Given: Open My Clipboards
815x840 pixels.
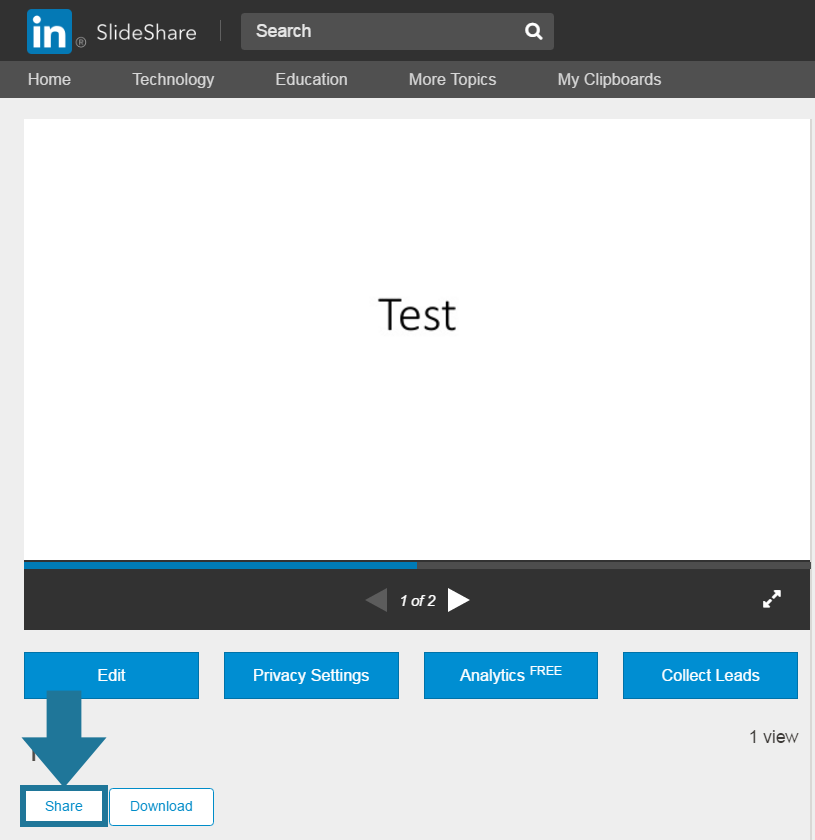Looking at the screenshot, I should point(609,79).
